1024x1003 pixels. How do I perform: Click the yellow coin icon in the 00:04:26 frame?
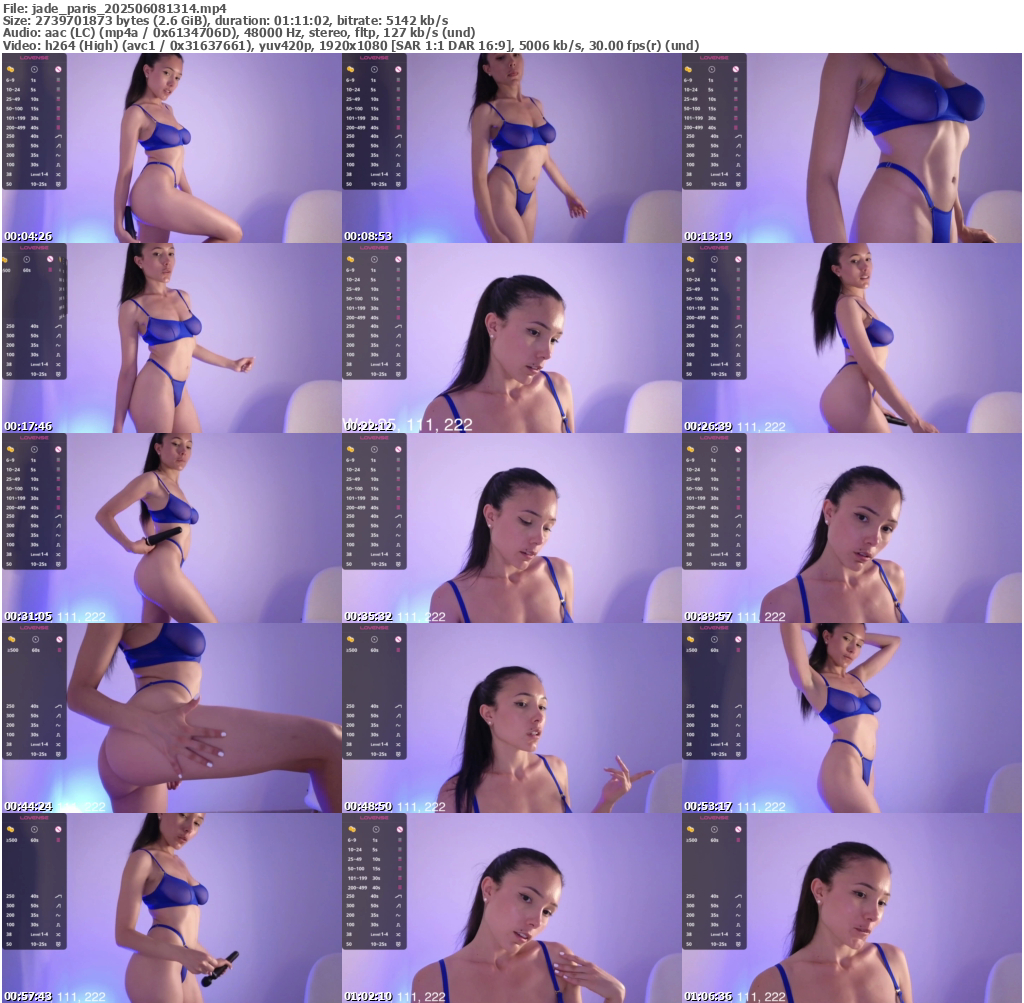pos(12,70)
